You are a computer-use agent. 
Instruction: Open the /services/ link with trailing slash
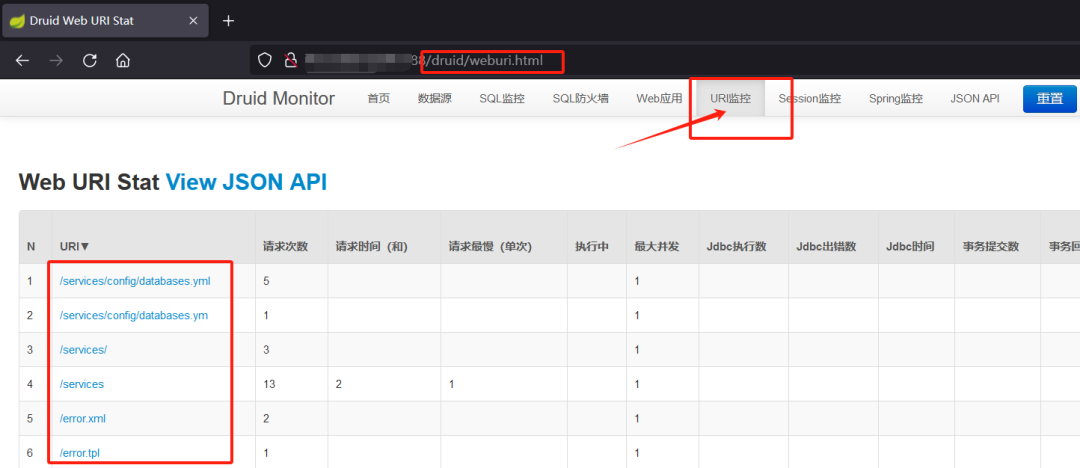point(83,350)
